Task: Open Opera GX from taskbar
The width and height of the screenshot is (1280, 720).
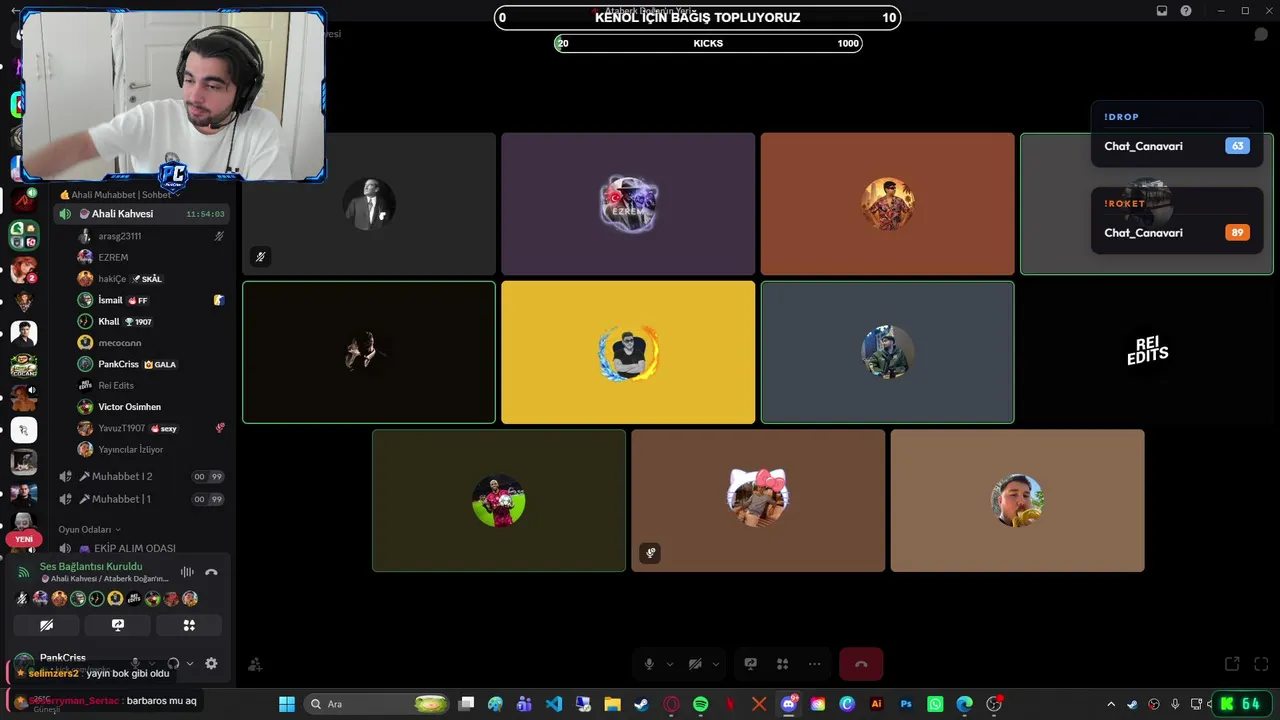Action: click(671, 704)
